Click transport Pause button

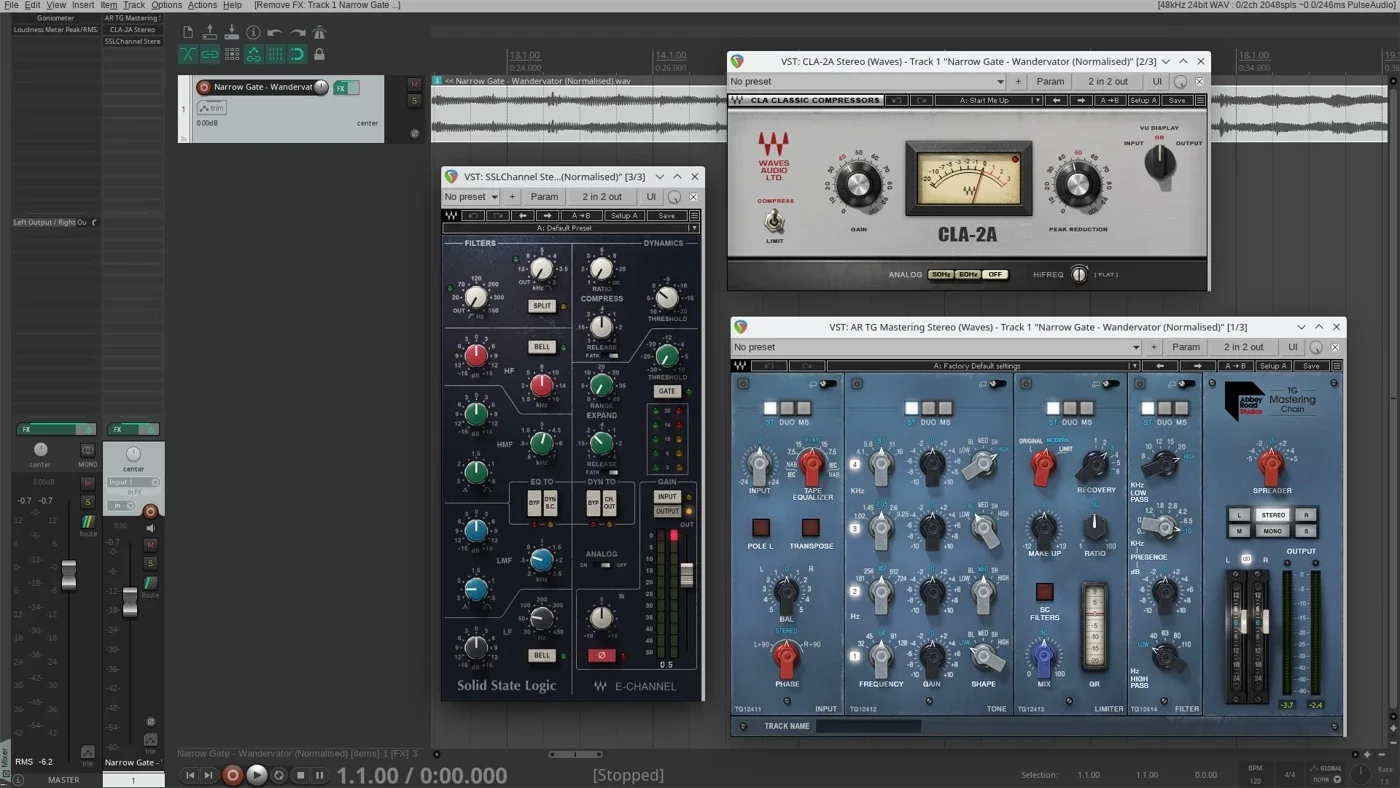pyautogui.click(x=320, y=775)
